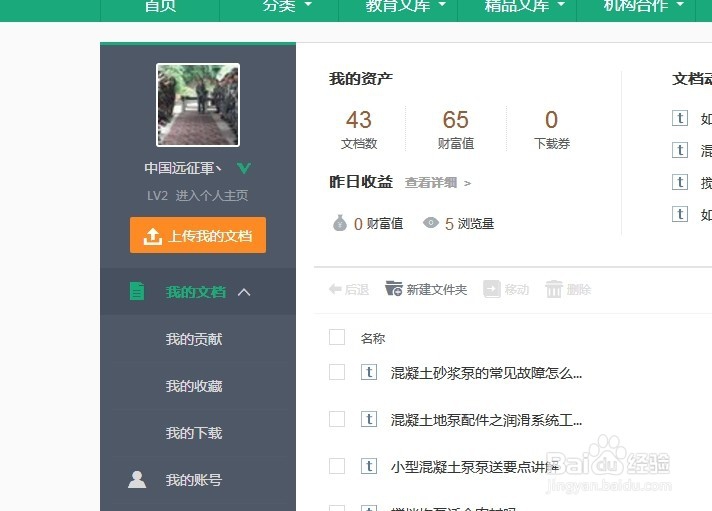Check the box for 混凝土砂浆泵的常见故障怎么
Viewport: 712px width, 511px height.
(x=337, y=372)
